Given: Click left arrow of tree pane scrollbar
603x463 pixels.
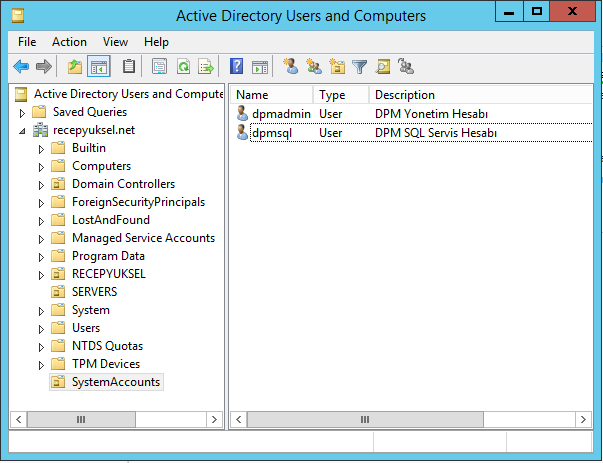Looking at the screenshot, I should (18, 419).
